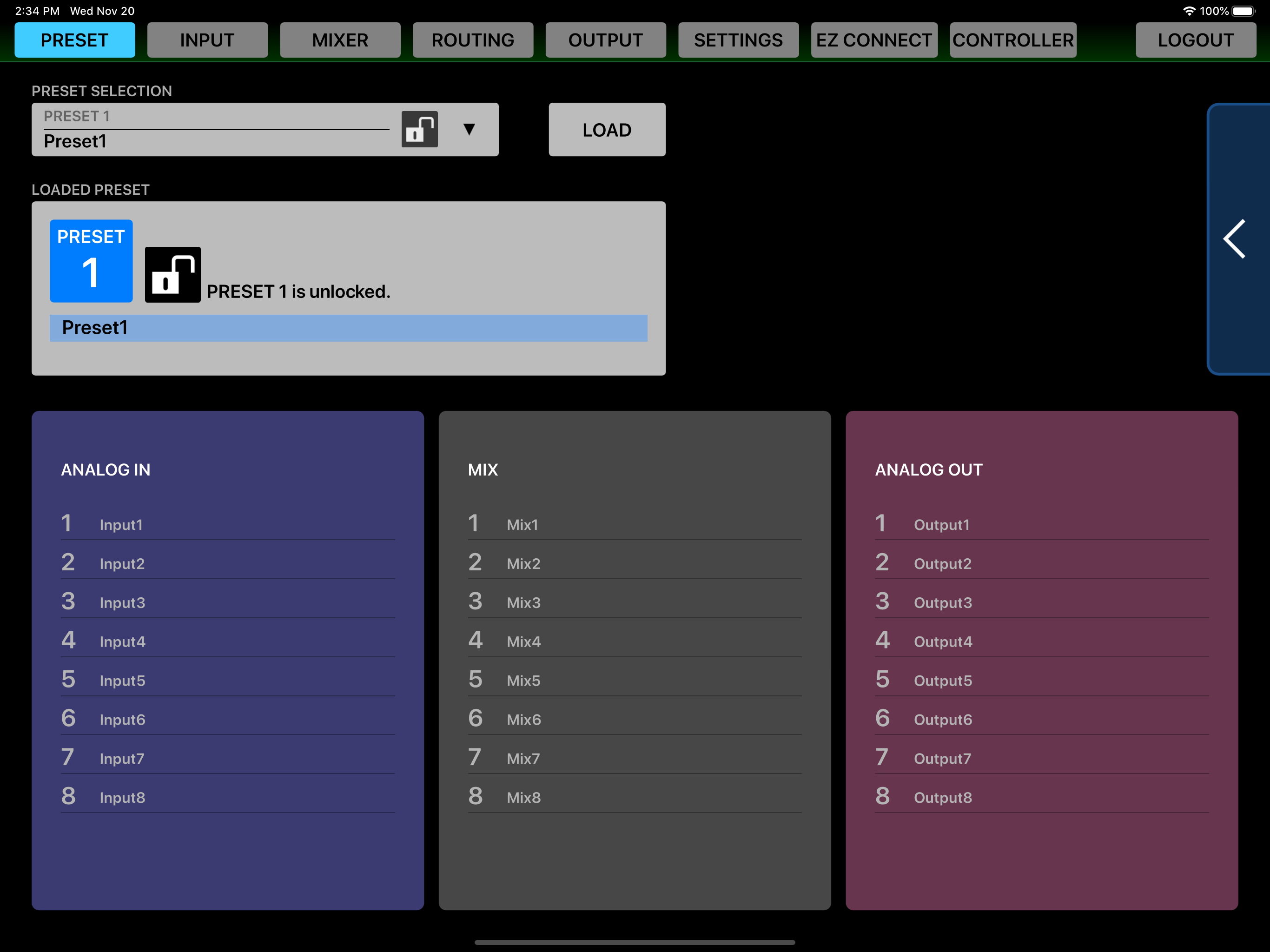
Task: Check the battery status icon
Action: [x=1244, y=11]
